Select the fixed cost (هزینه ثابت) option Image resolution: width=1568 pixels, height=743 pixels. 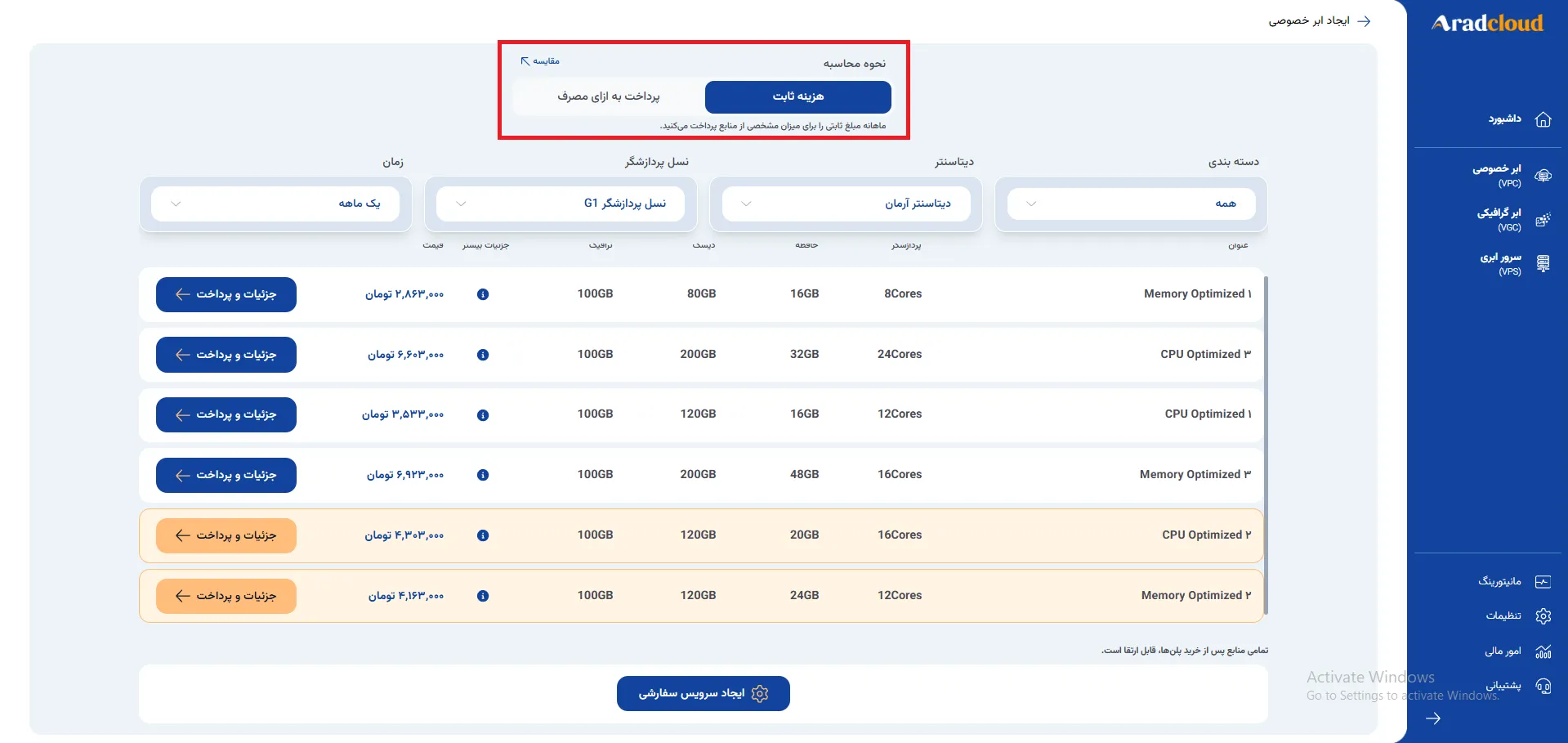(798, 96)
